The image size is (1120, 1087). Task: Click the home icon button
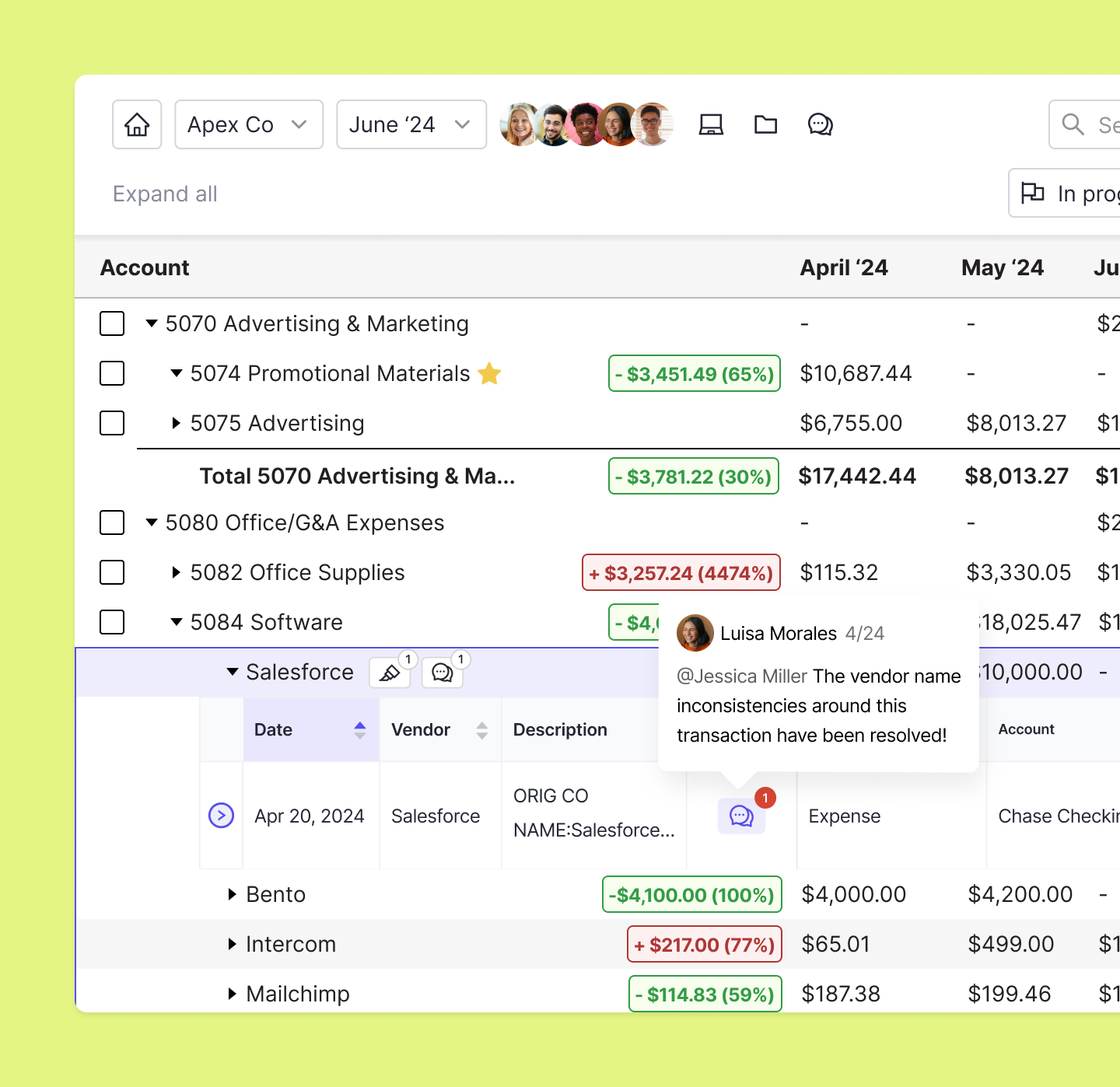[137, 124]
